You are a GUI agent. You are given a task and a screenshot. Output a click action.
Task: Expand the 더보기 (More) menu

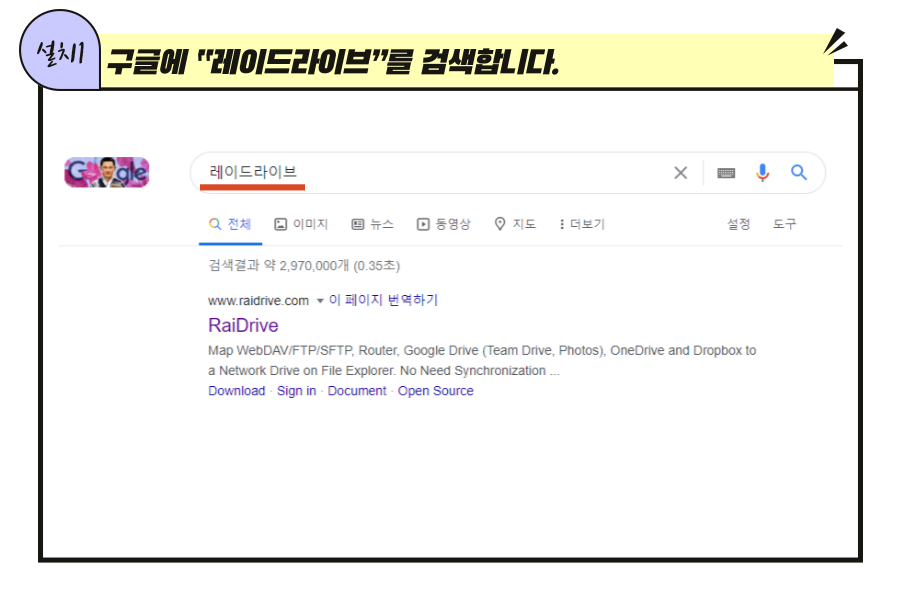pyautogui.click(x=581, y=224)
